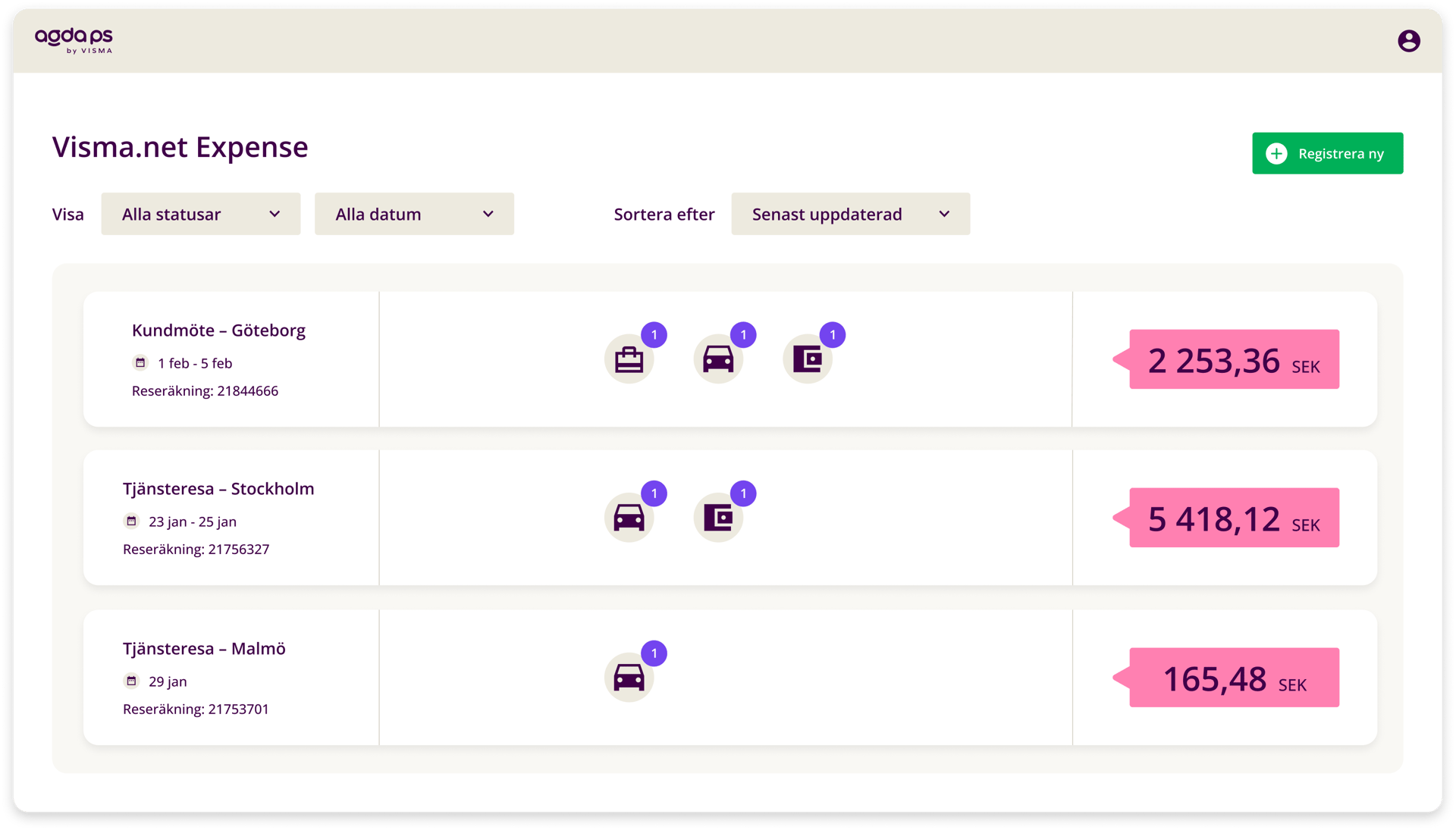Click the Visa label
The image size is (1456, 830).
pyautogui.click(x=67, y=215)
